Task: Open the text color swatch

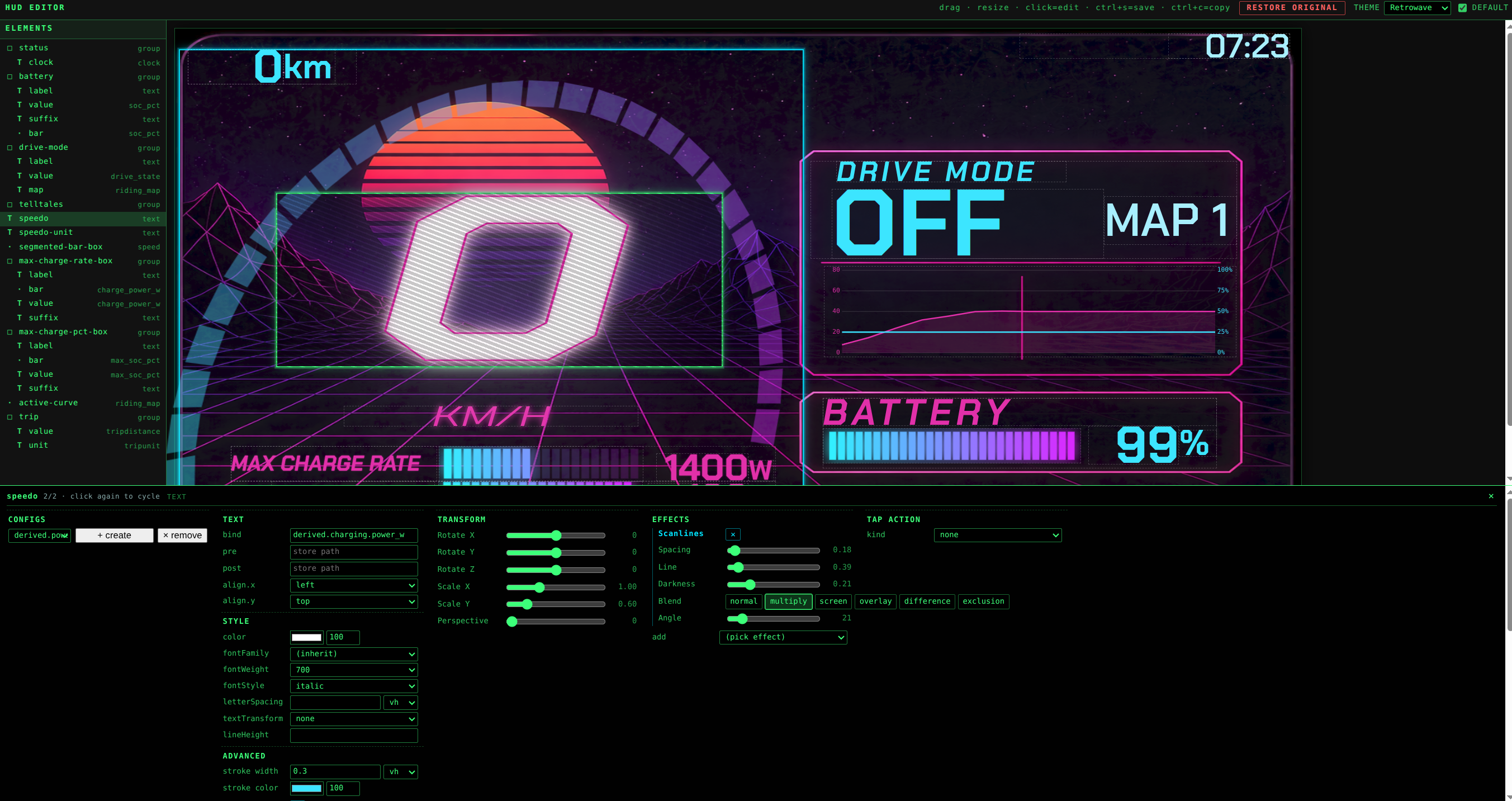Action: pos(306,638)
